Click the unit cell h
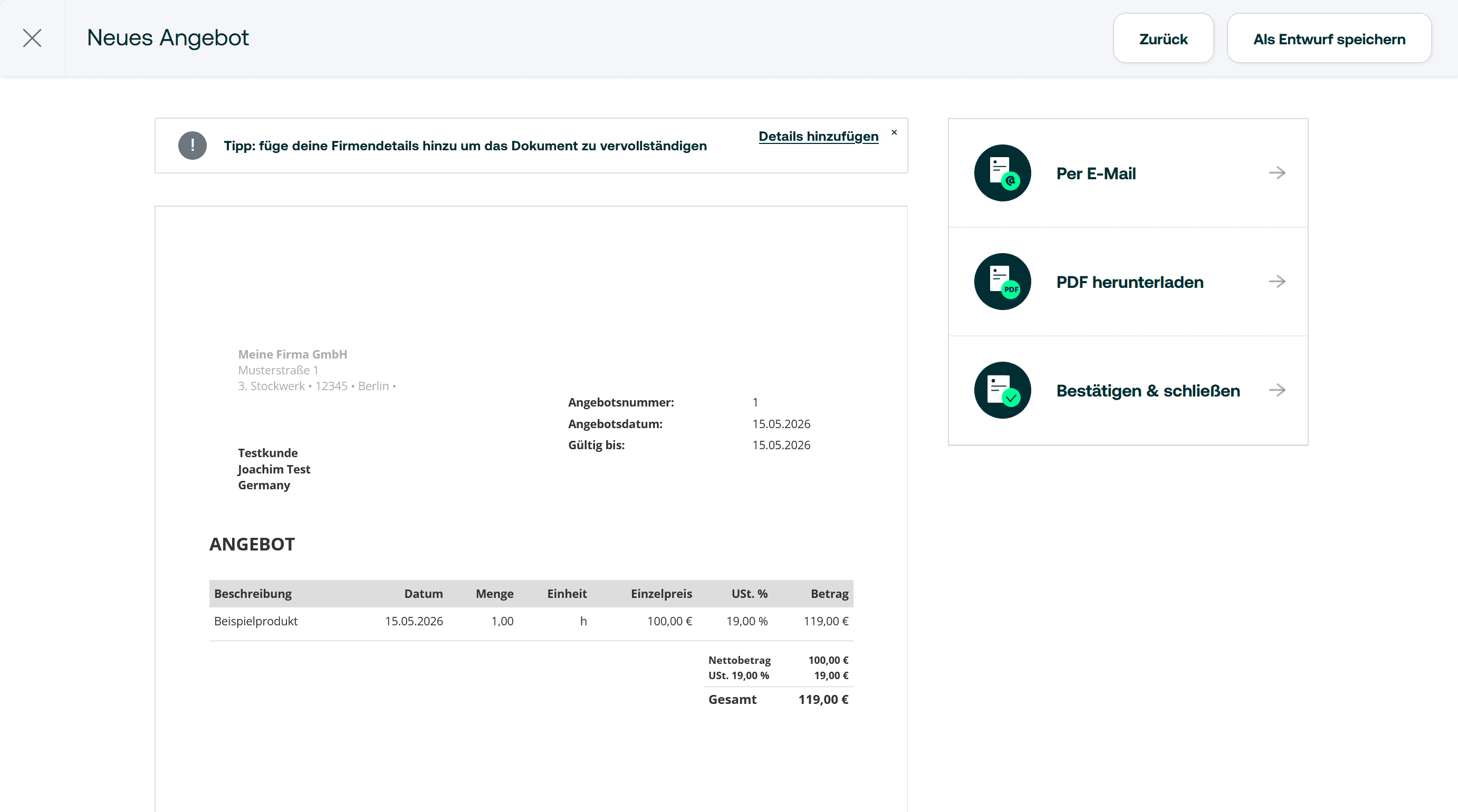1458x812 pixels. coord(583,621)
